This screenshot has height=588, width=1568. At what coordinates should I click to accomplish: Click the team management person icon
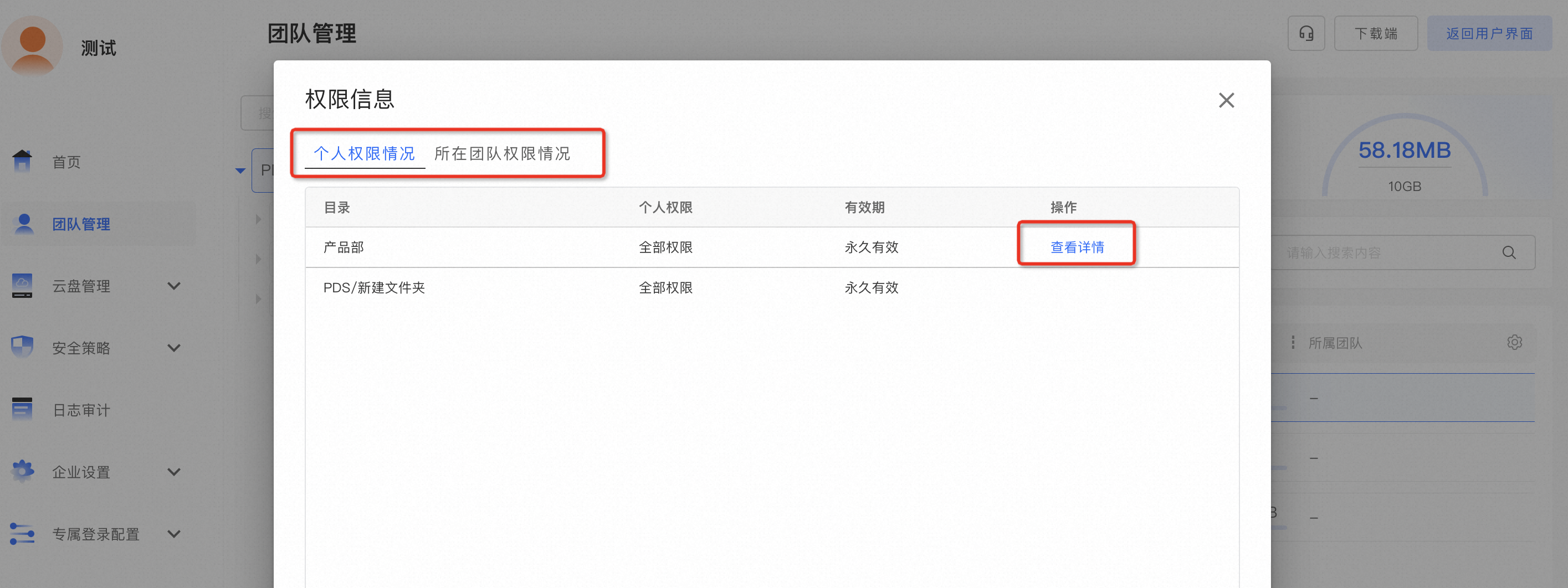coord(24,224)
